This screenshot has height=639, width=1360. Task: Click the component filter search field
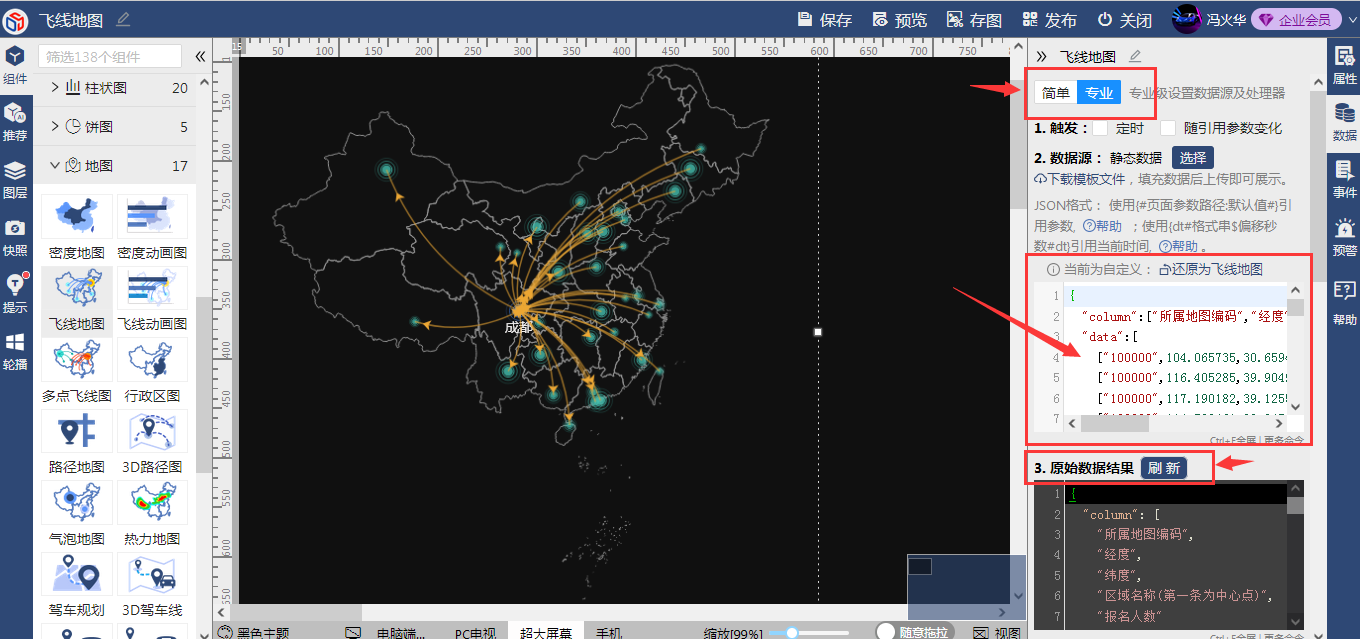(110, 56)
